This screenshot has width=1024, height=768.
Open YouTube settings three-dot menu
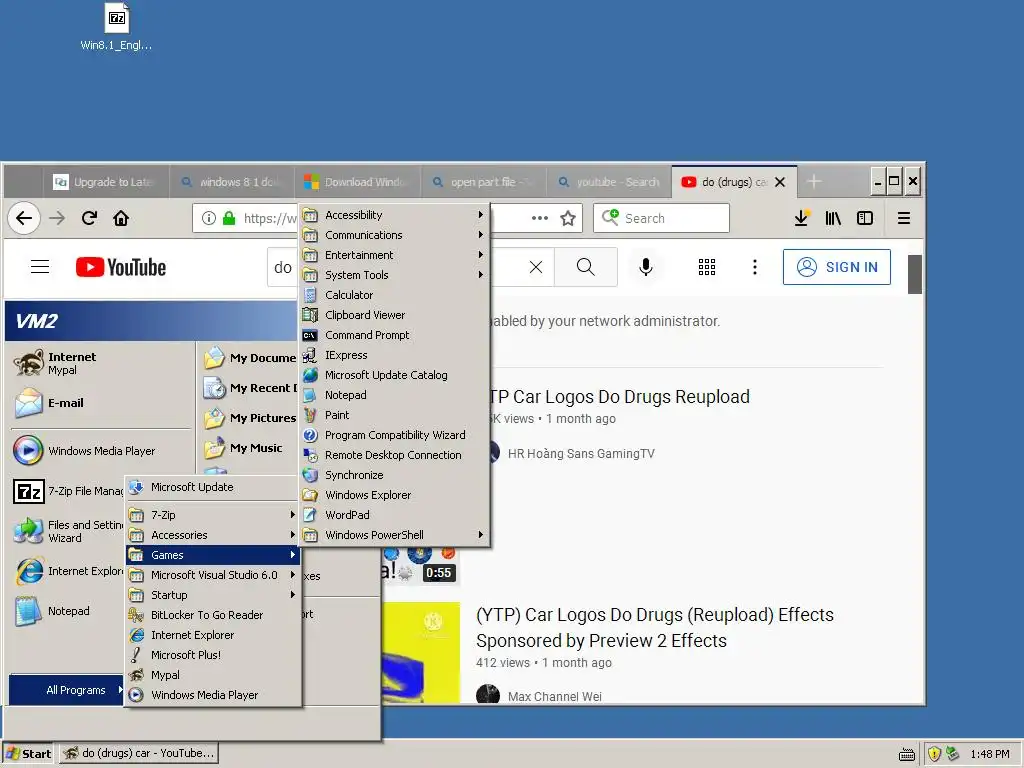pos(755,267)
